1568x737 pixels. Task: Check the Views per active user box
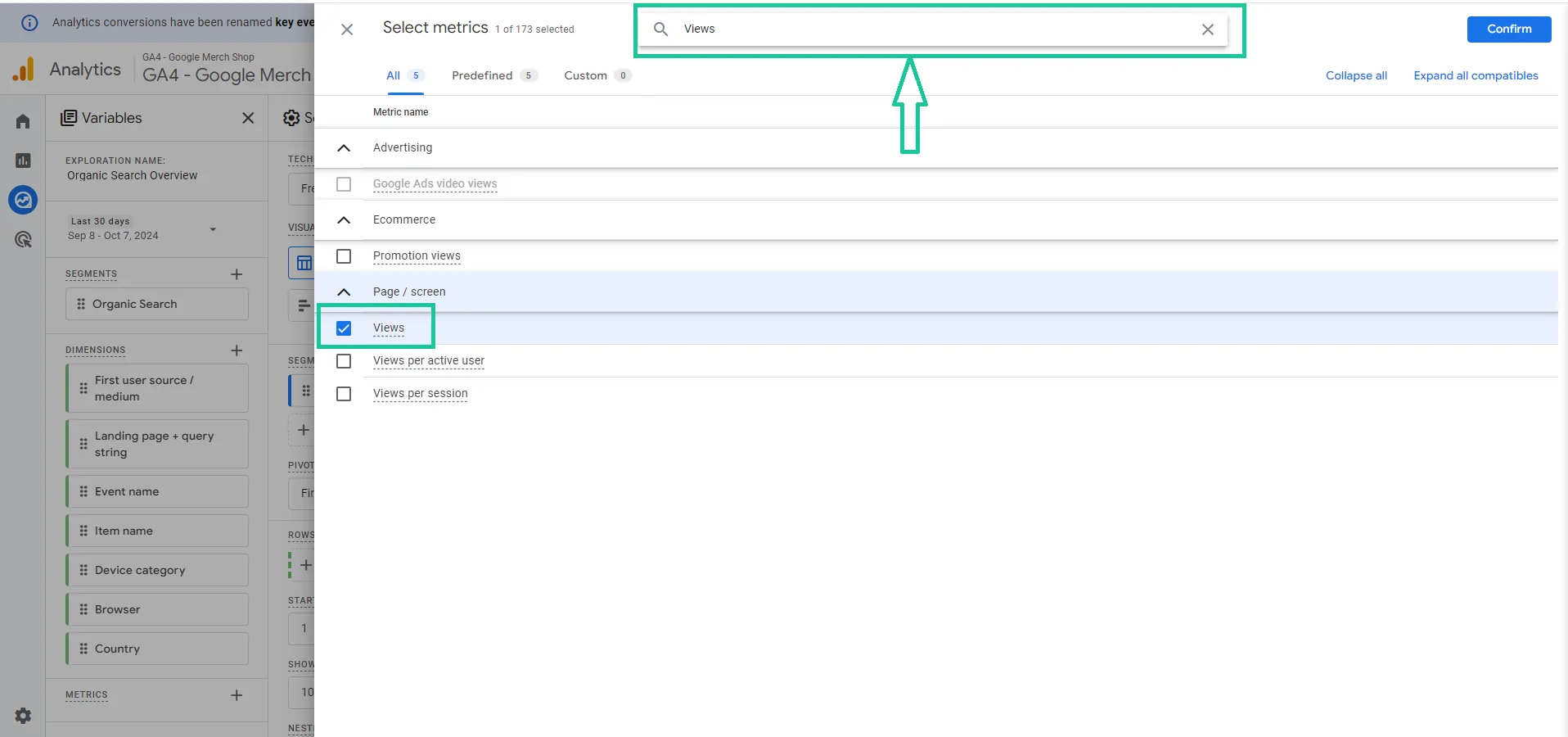coord(344,361)
